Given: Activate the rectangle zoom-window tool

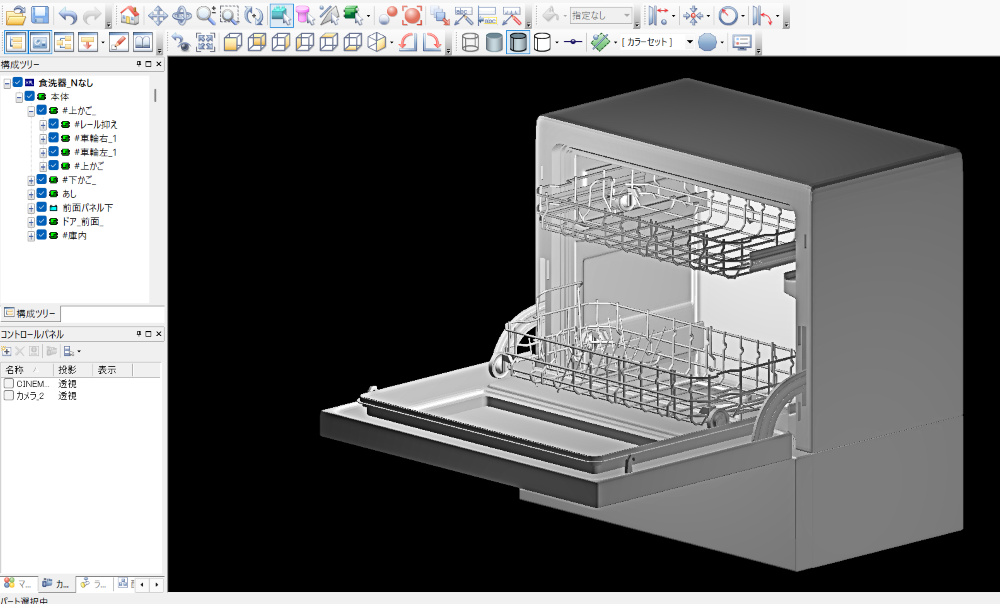Looking at the screenshot, I should [227, 13].
